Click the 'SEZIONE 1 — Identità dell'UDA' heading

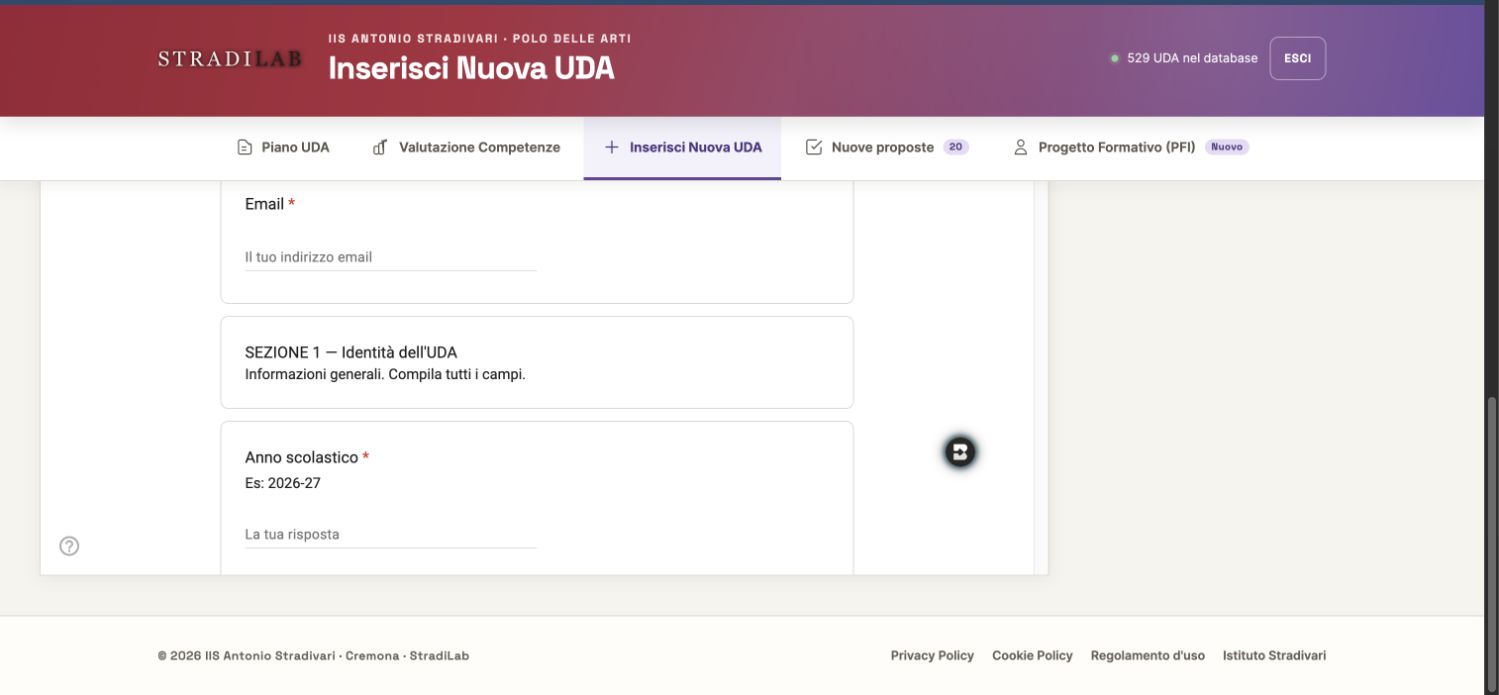tap(351, 352)
